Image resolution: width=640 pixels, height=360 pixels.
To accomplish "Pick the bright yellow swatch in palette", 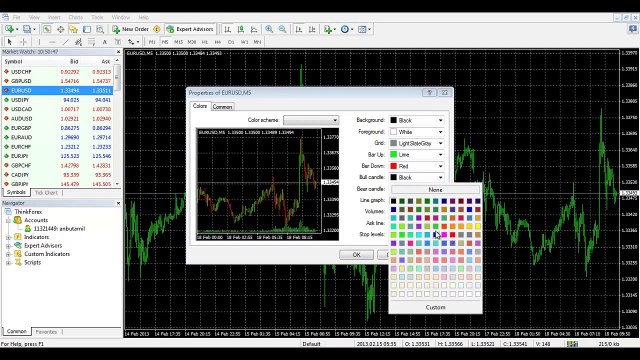I will coord(478,226).
